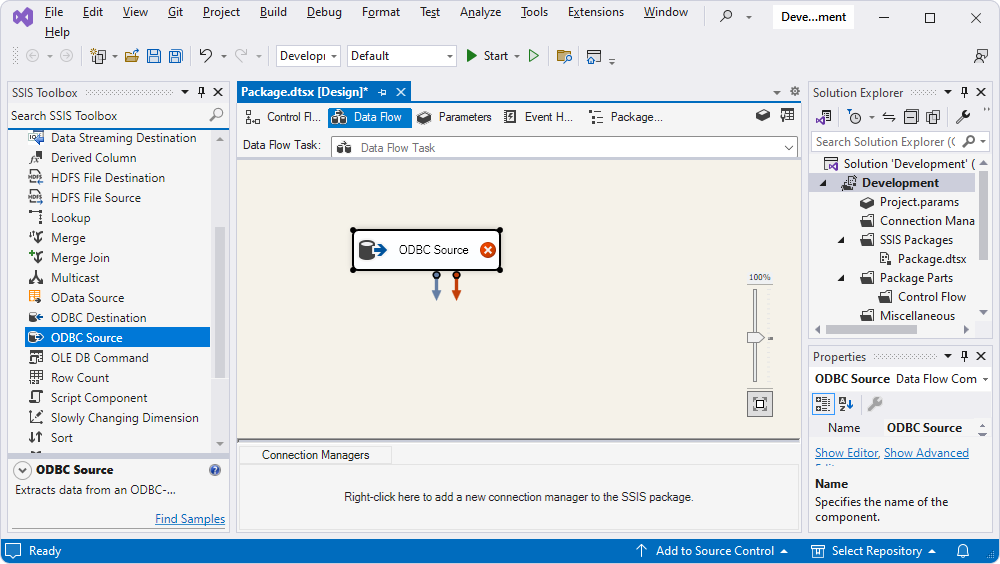Toggle Categorized view in Properties panel

(x=823, y=404)
